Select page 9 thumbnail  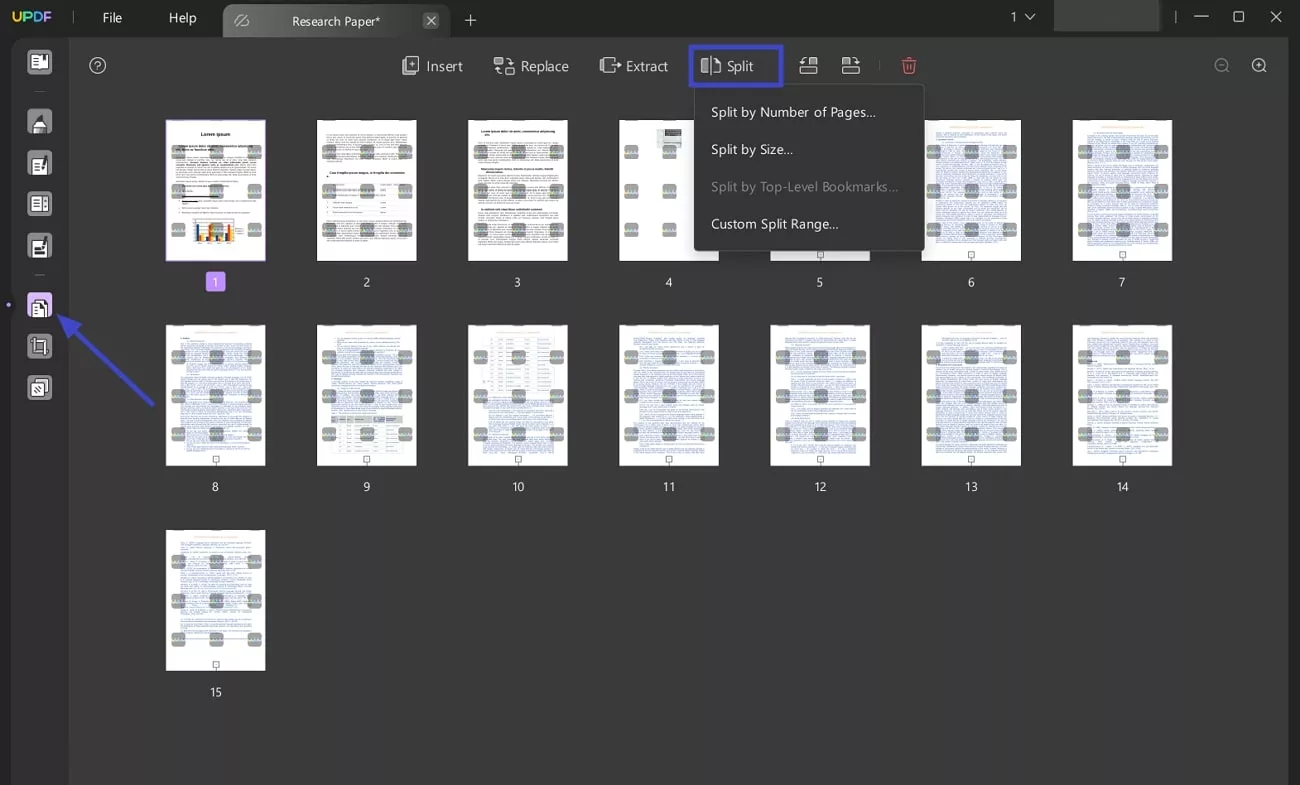click(x=367, y=395)
